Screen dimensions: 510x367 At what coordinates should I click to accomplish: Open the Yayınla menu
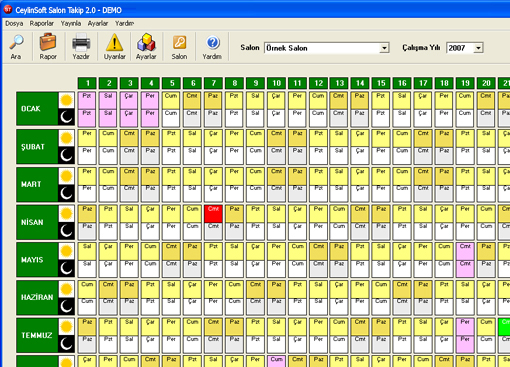tap(71, 23)
